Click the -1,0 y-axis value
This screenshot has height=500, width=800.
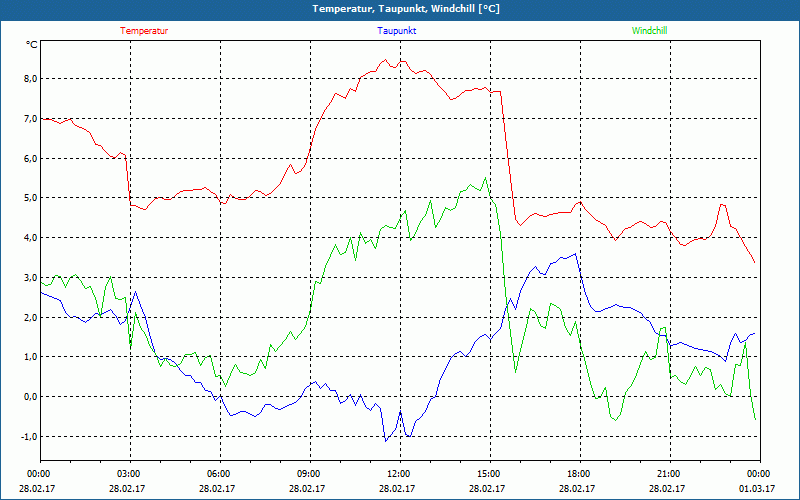pos(30,436)
